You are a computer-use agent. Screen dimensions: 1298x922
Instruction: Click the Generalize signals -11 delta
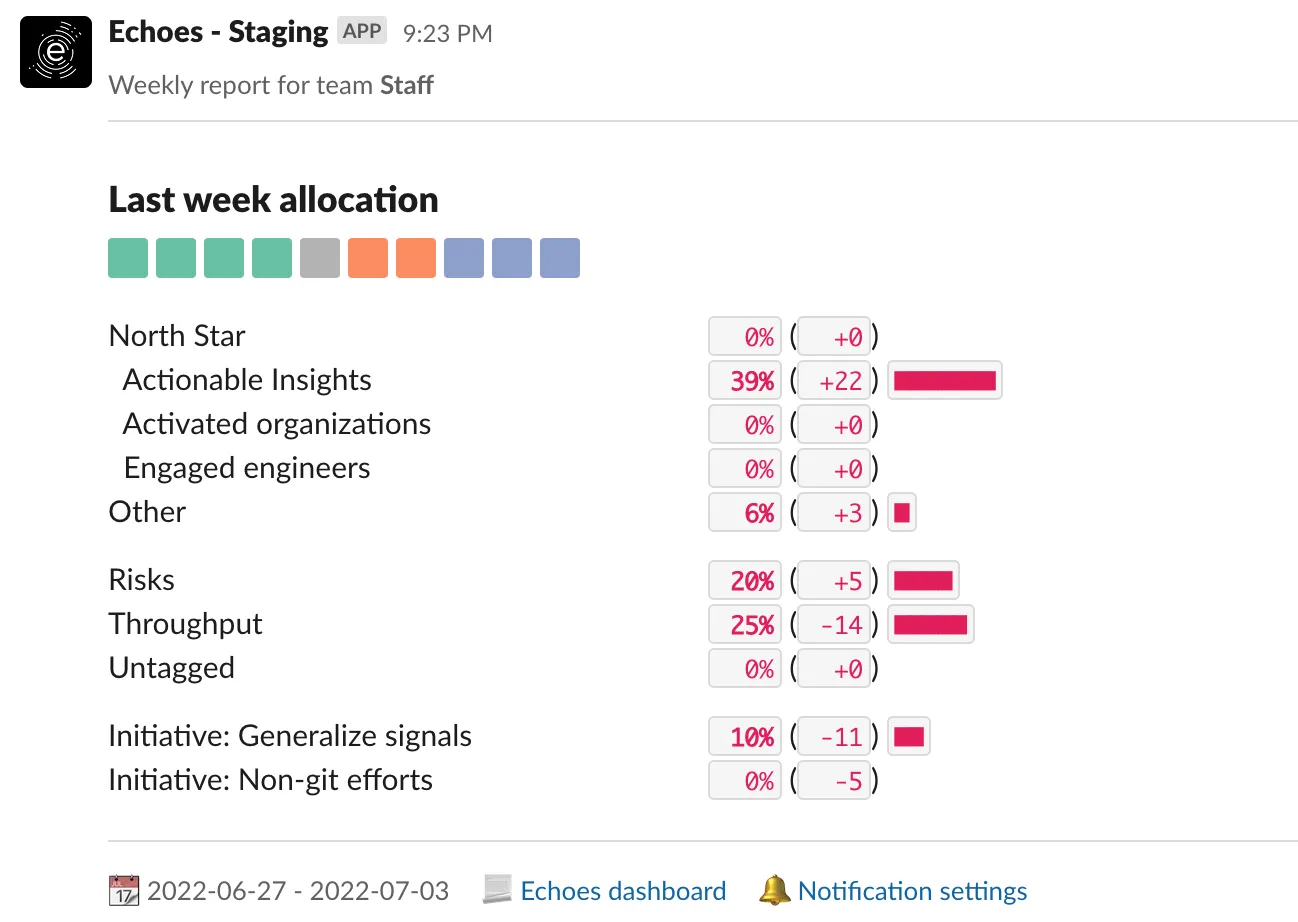(835, 737)
